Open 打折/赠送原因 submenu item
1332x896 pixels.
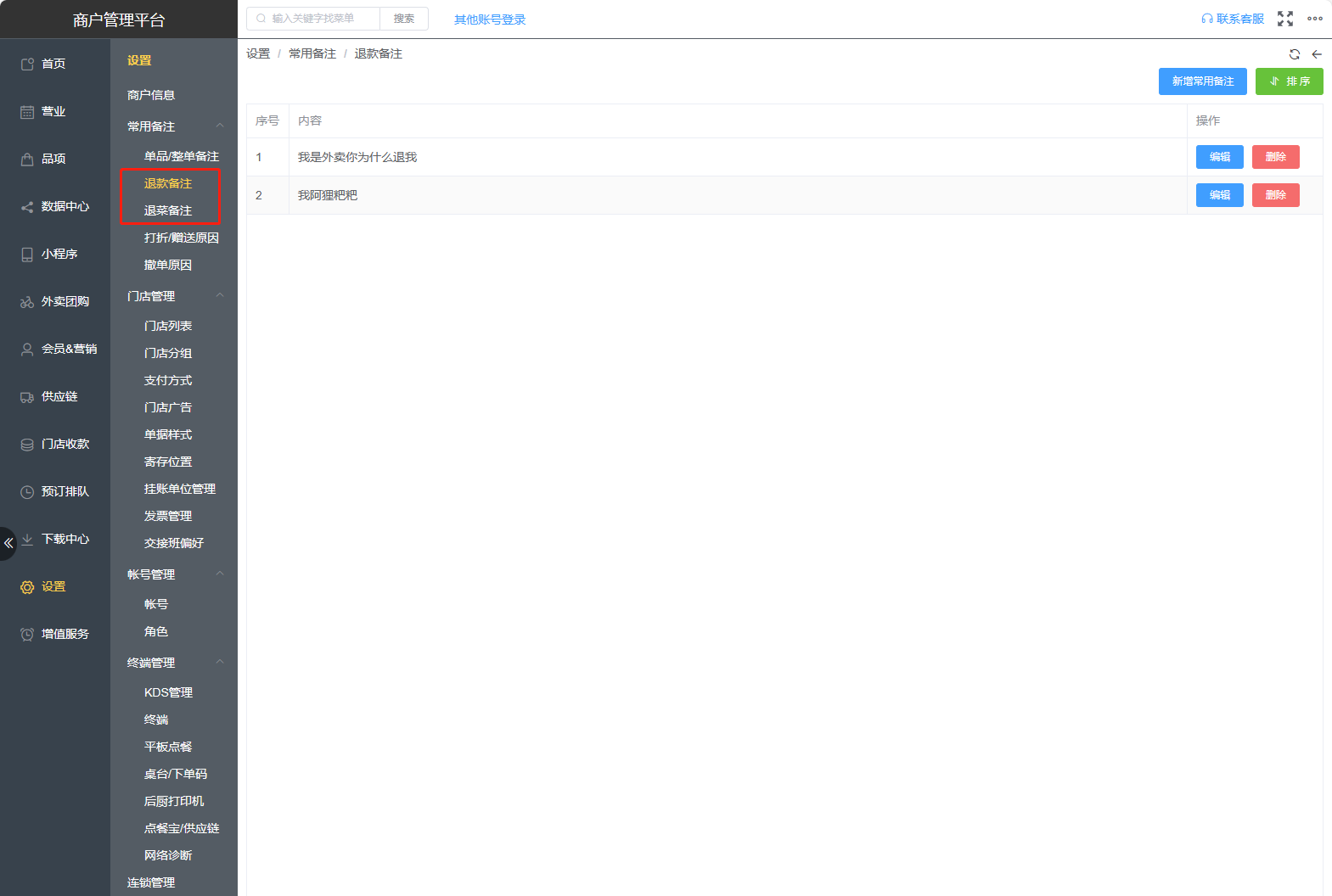click(182, 238)
